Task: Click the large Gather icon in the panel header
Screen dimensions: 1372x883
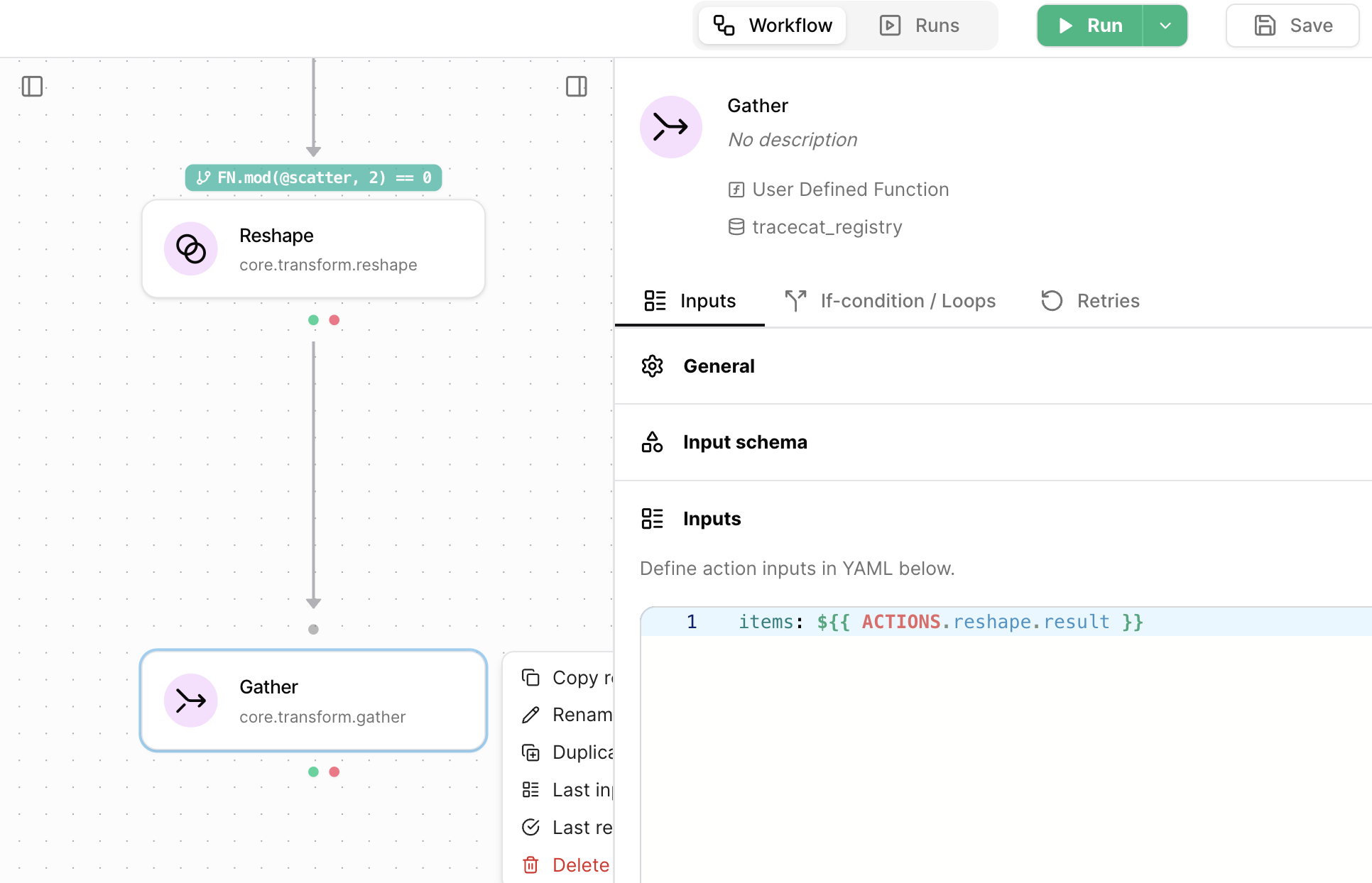Action: pyautogui.click(x=671, y=127)
